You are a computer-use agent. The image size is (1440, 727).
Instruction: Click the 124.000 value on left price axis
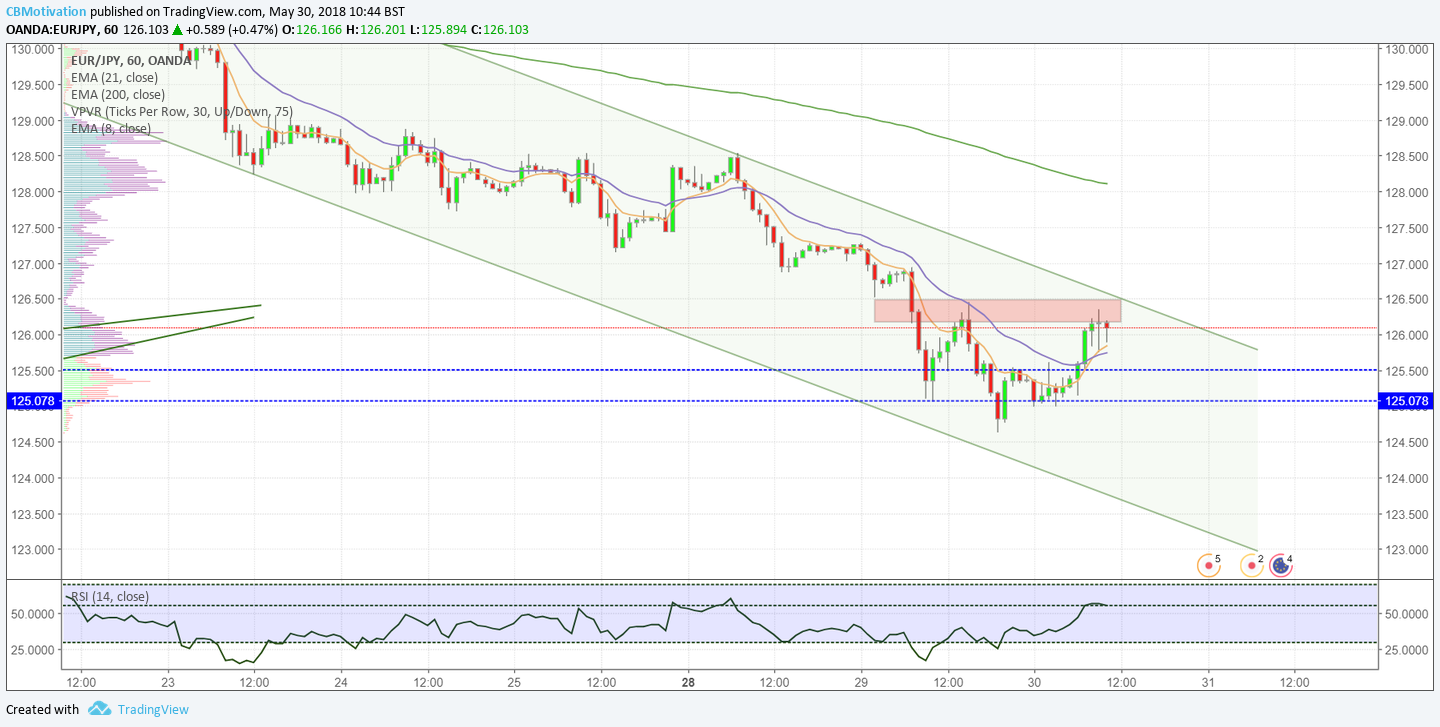click(x=33, y=478)
